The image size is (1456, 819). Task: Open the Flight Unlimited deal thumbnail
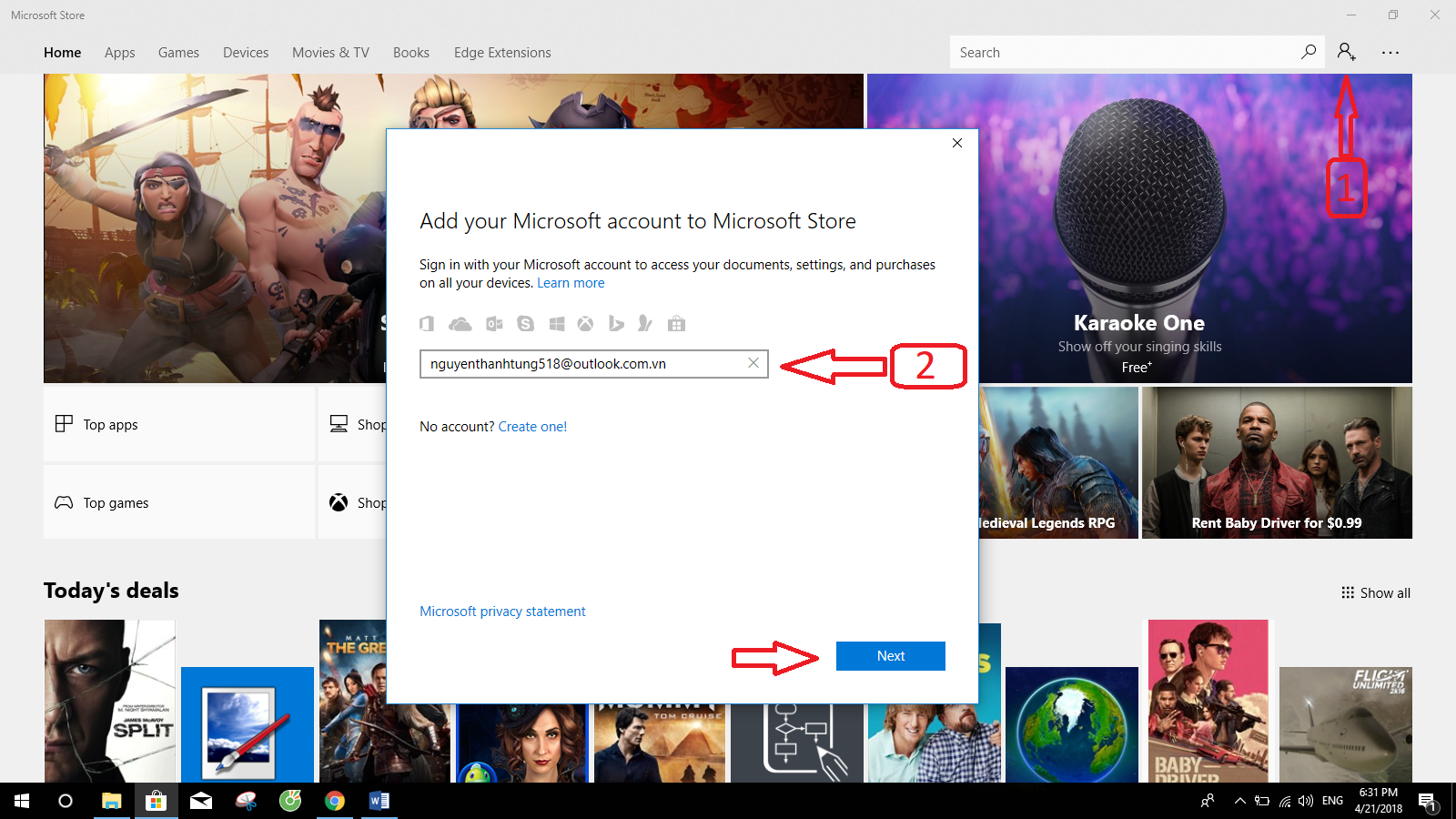[x=1346, y=724]
